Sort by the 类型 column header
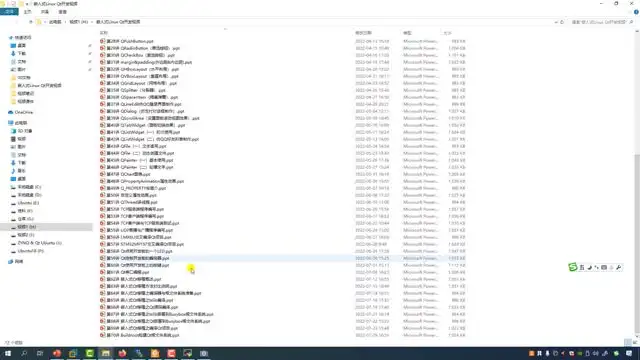The height and width of the screenshot is (360, 640). pyautogui.click(x=407, y=33)
